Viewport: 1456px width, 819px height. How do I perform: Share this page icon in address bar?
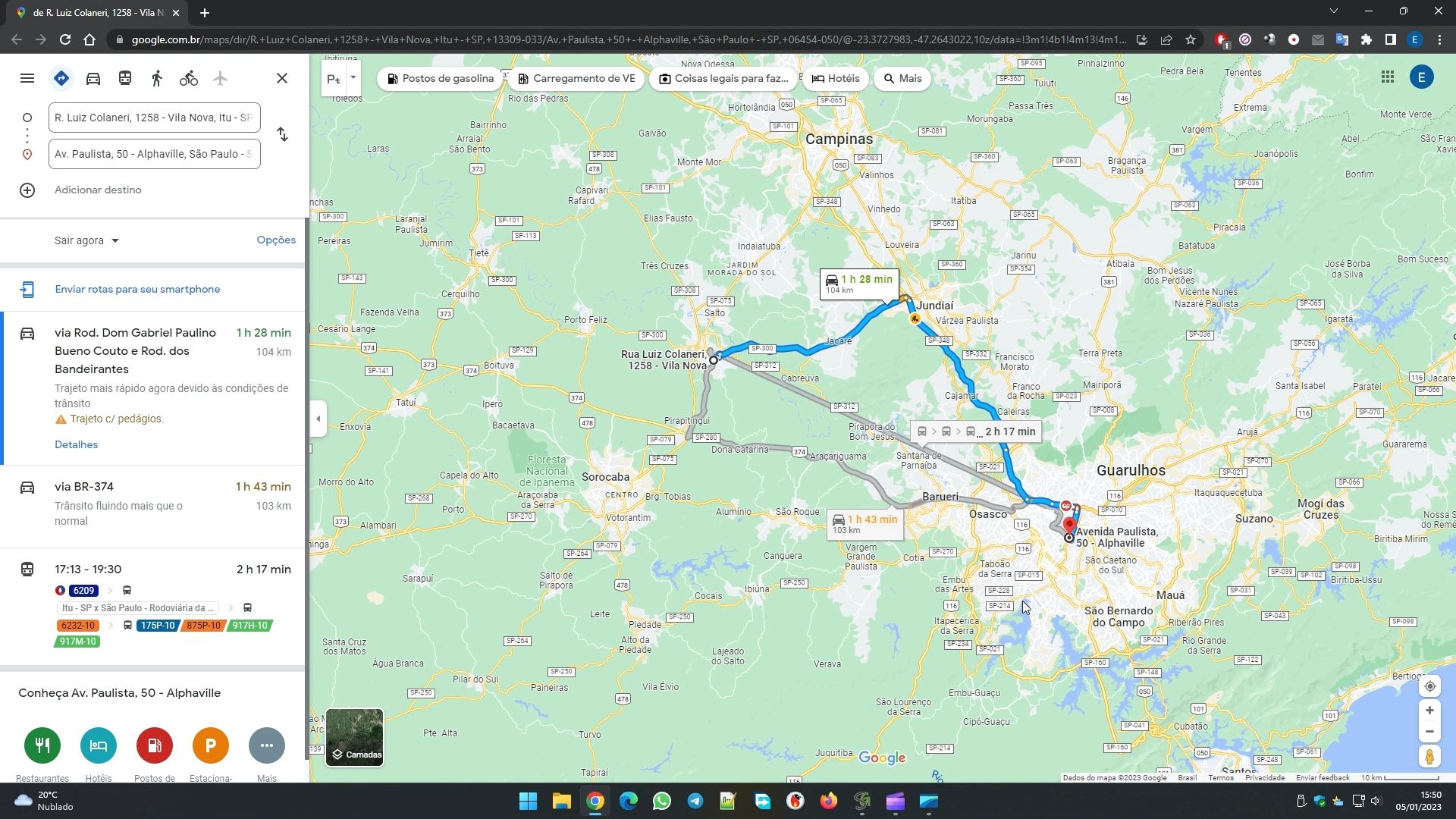1166,39
